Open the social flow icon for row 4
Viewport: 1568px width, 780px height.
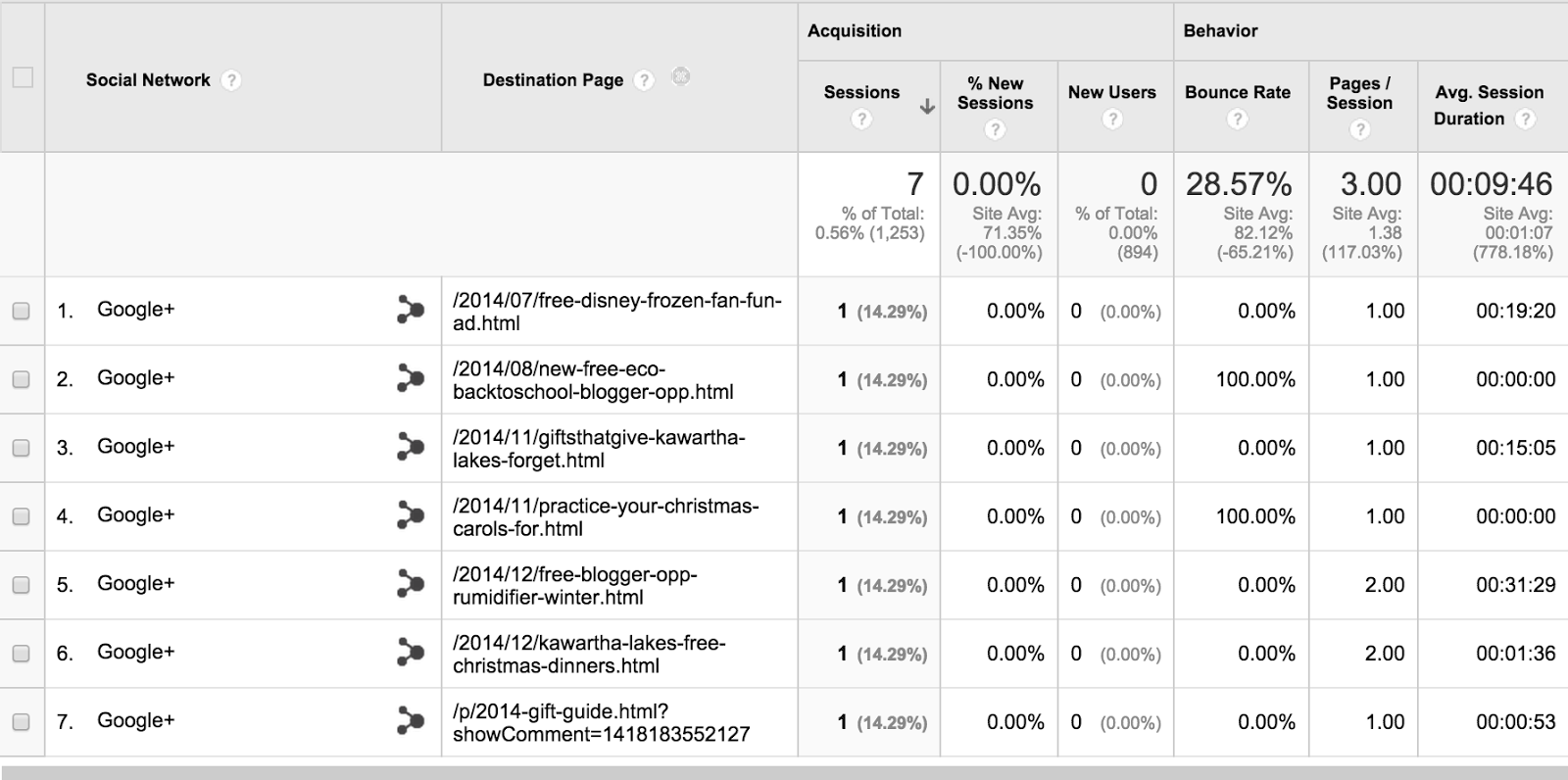(410, 516)
